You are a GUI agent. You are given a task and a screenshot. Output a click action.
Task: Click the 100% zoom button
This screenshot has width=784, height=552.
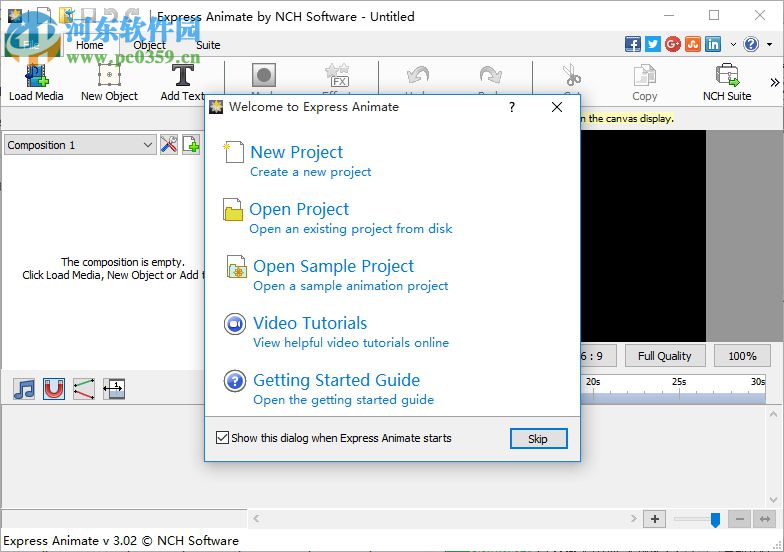click(x=742, y=356)
